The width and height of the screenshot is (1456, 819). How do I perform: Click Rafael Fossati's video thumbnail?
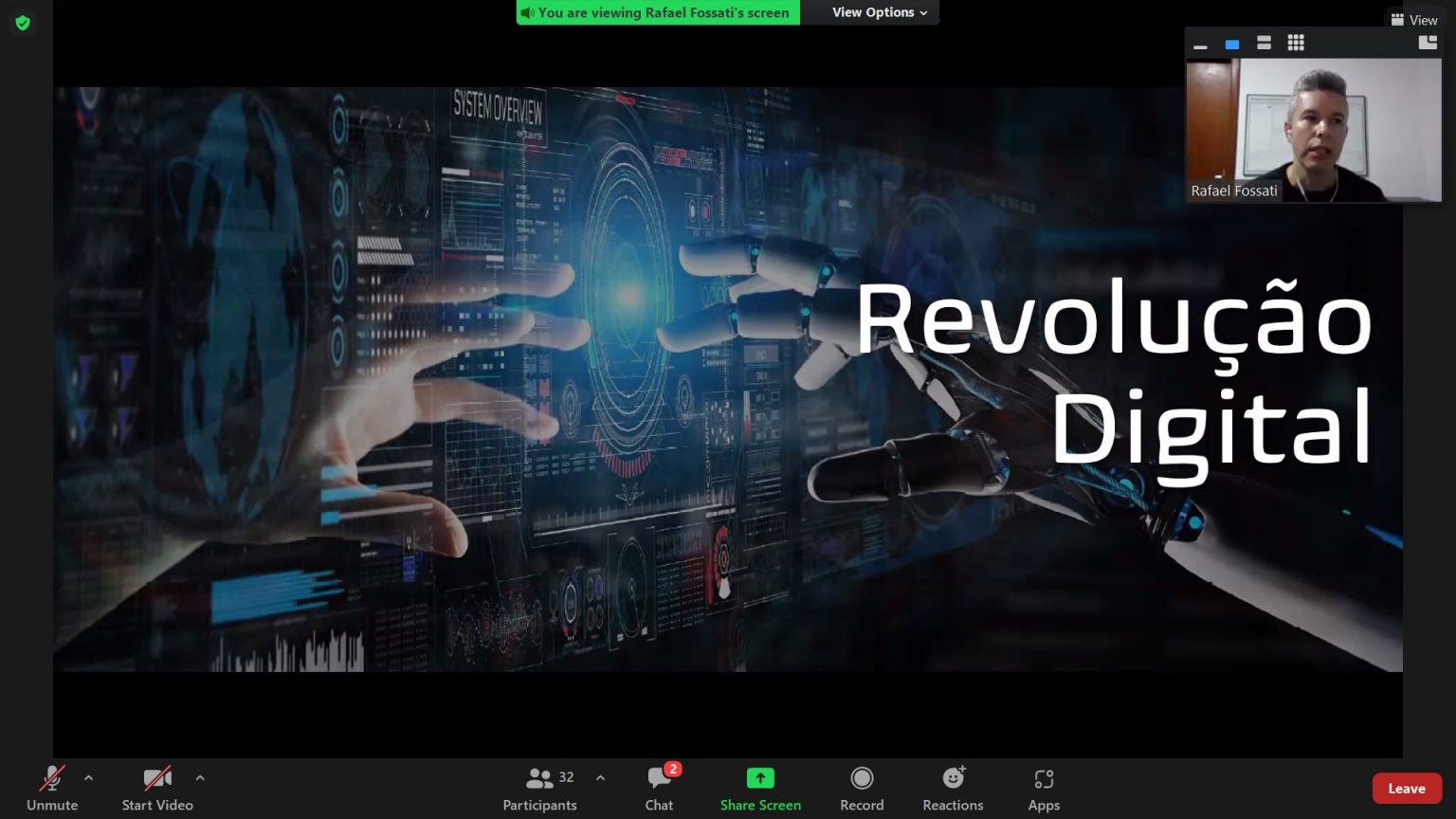[x=1314, y=130]
